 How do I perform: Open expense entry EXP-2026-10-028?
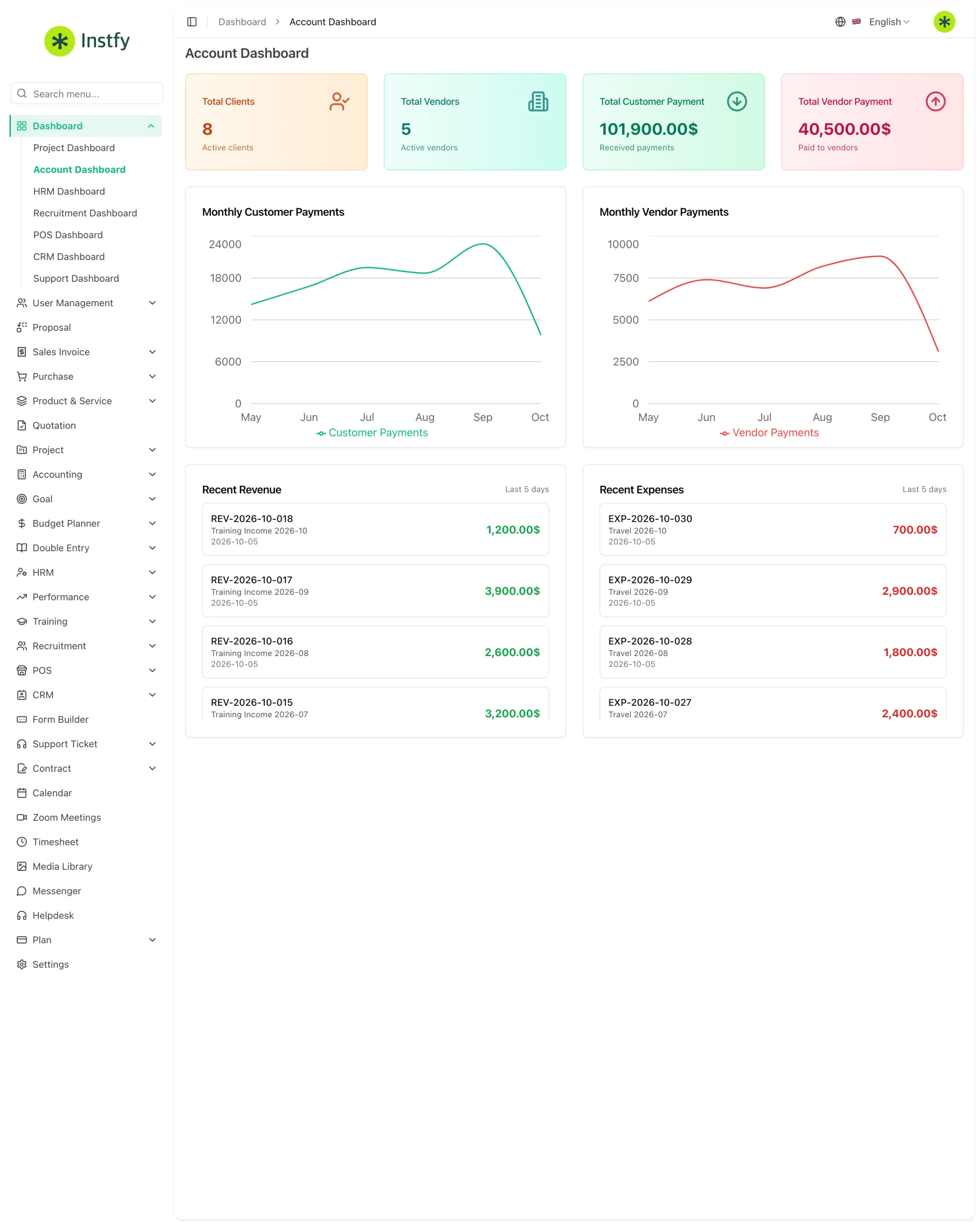pos(773,652)
